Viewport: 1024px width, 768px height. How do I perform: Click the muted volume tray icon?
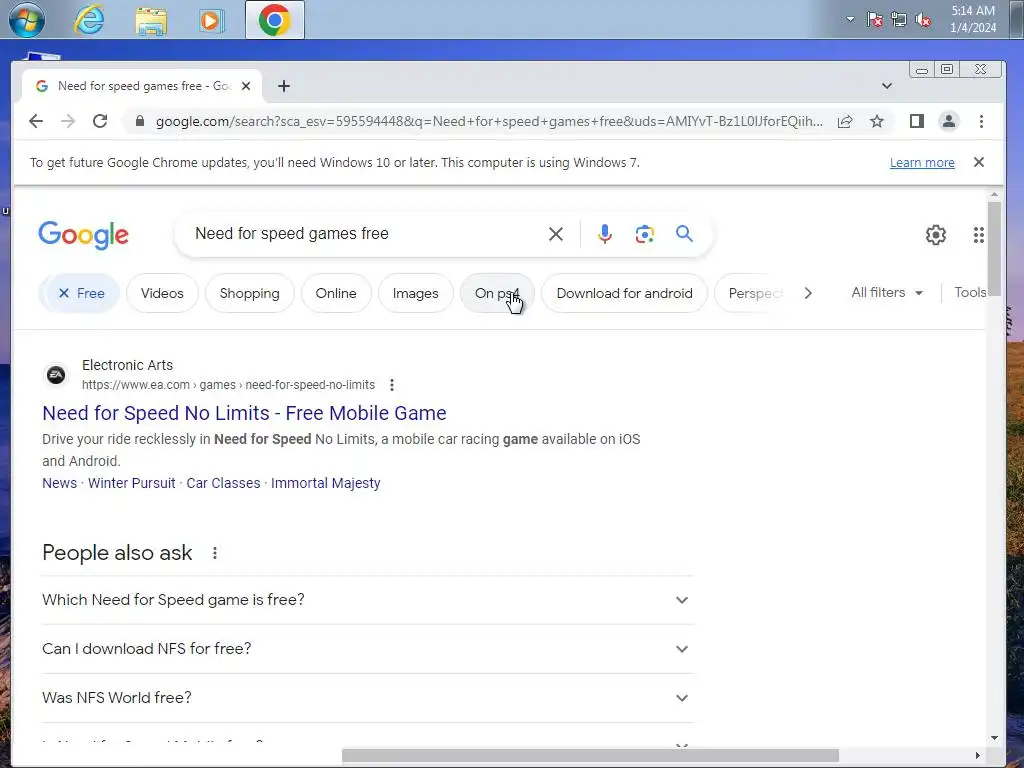(x=923, y=20)
